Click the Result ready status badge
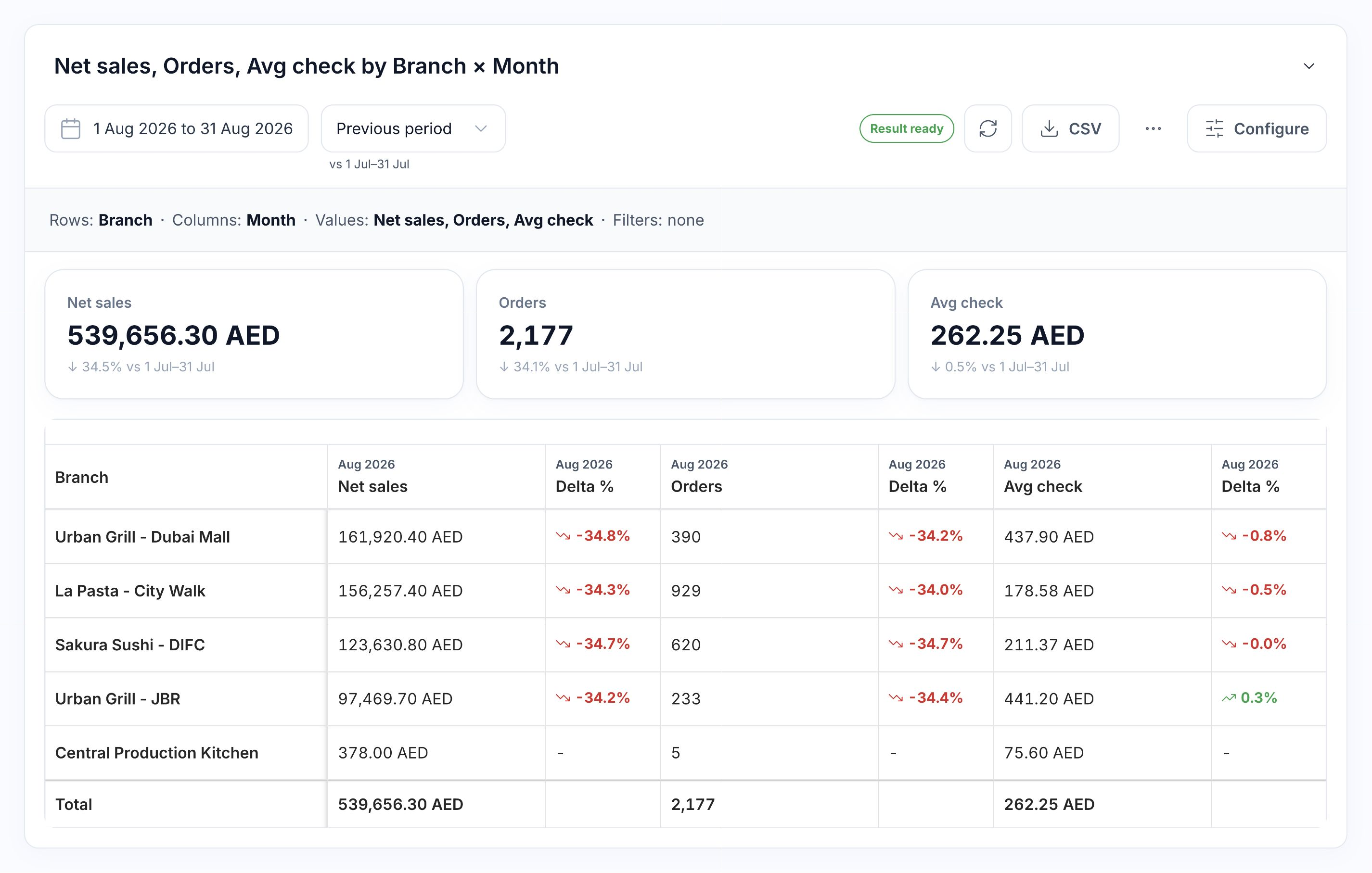The image size is (1372, 873). 907,129
